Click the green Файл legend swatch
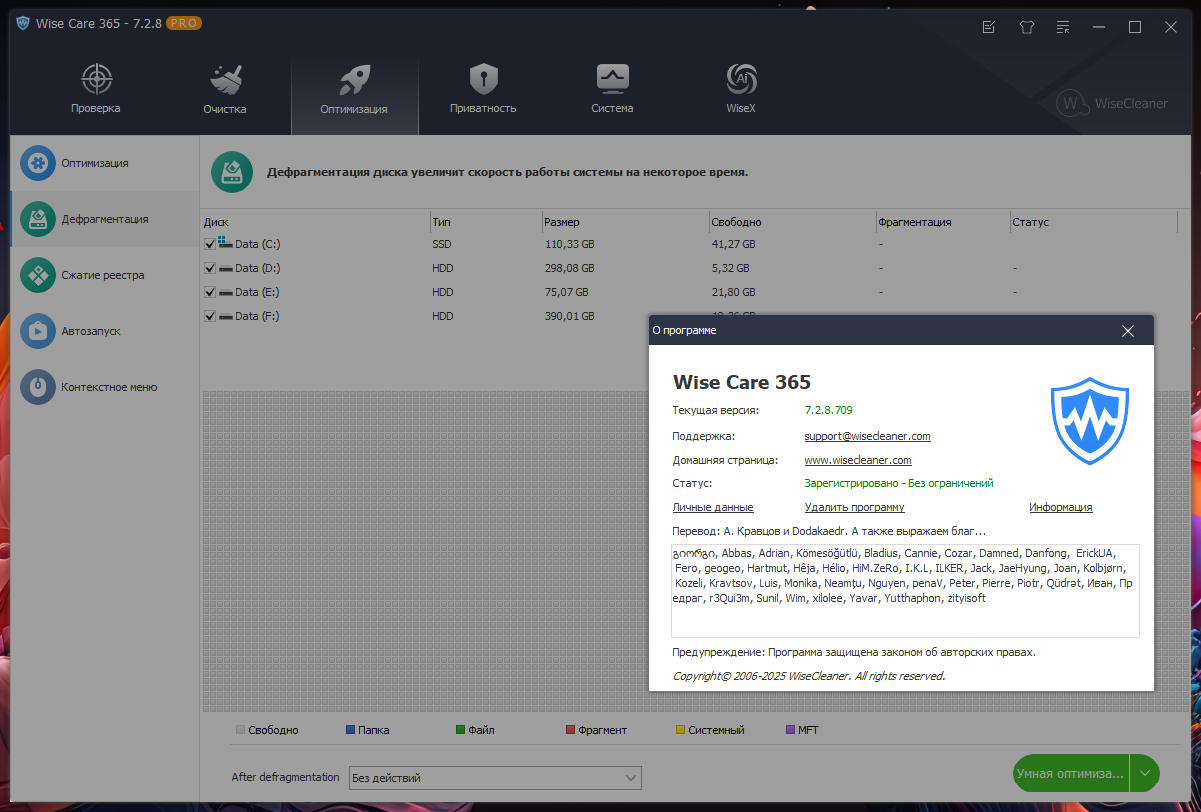1201x812 pixels. pos(460,730)
